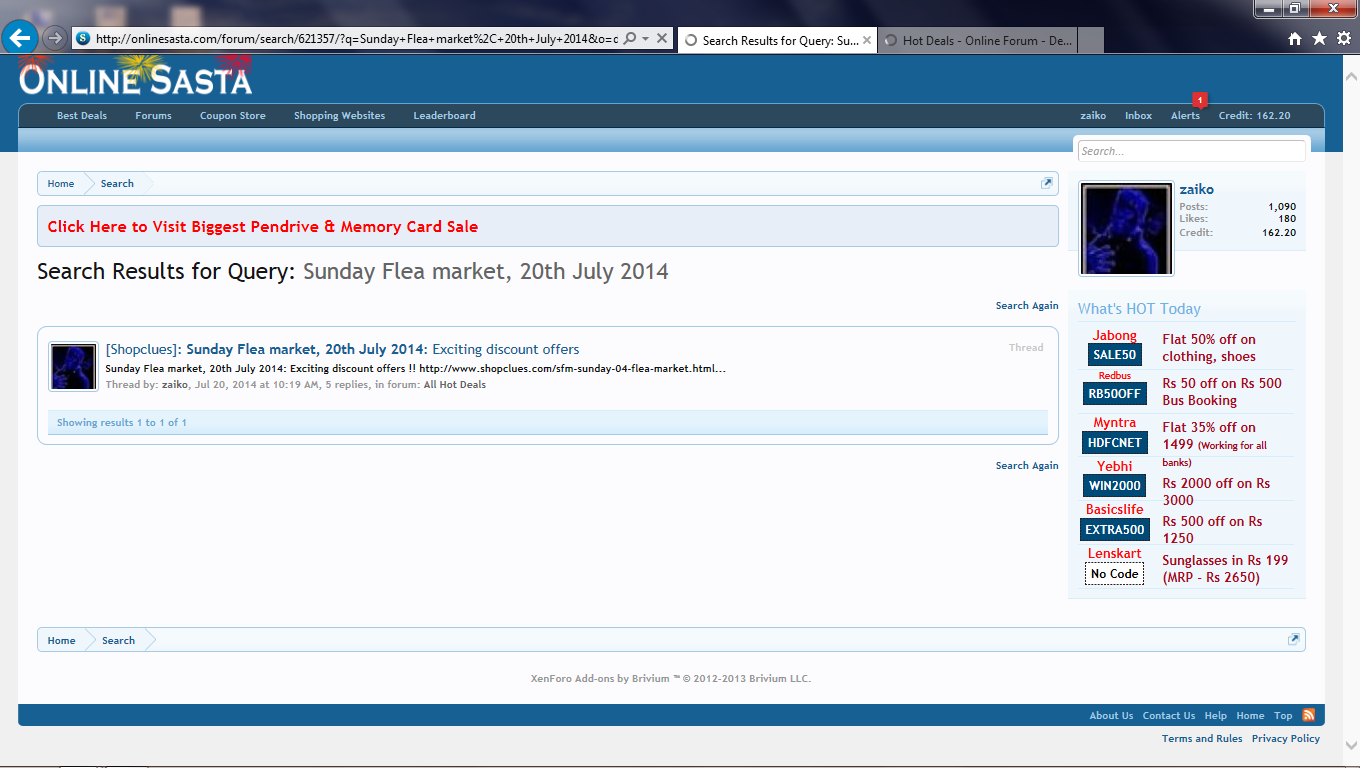Open the Brivium add-ons credit link
The height and width of the screenshot is (768, 1360).
671,679
